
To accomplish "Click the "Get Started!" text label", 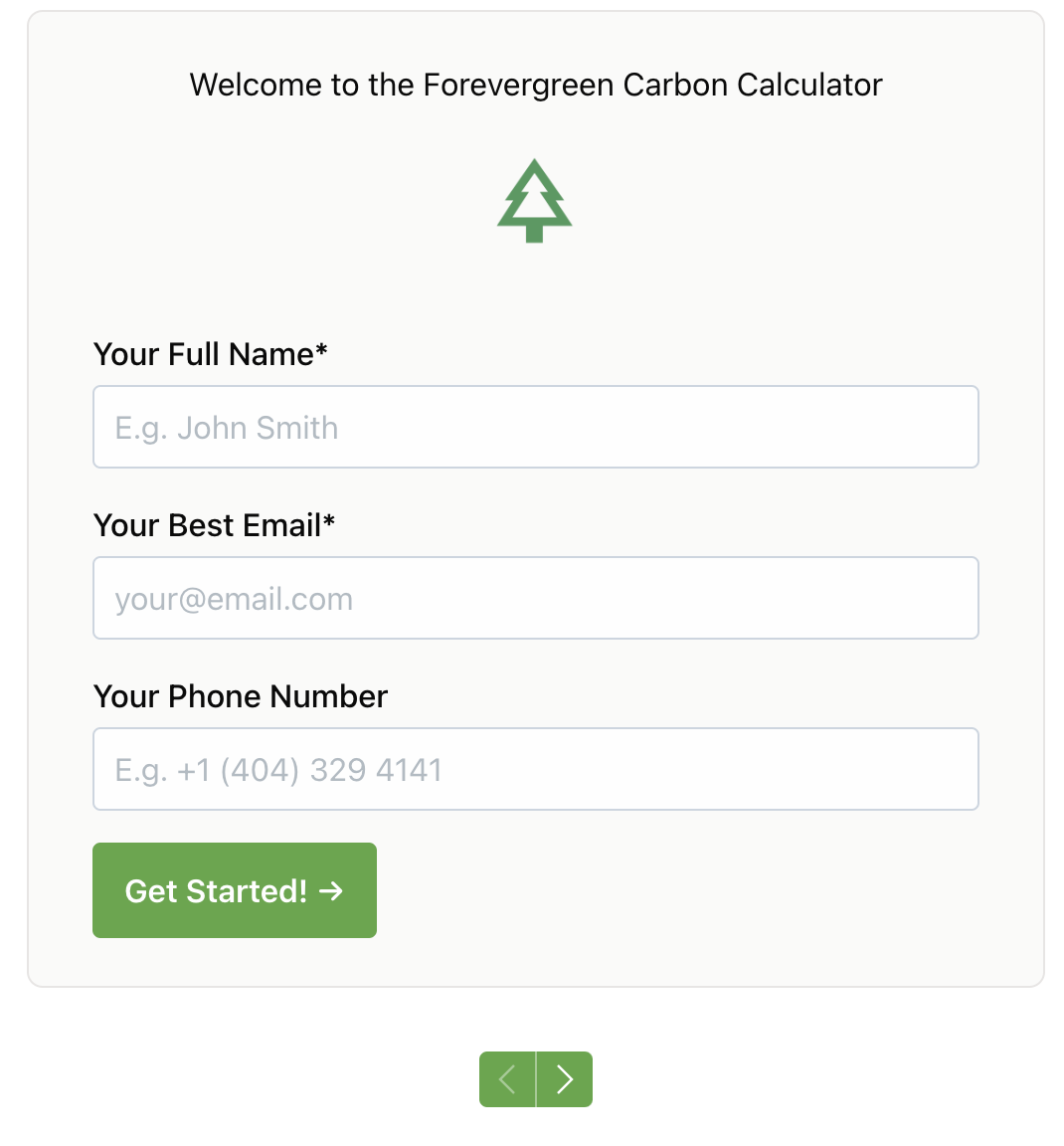I will tap(216, 891).
